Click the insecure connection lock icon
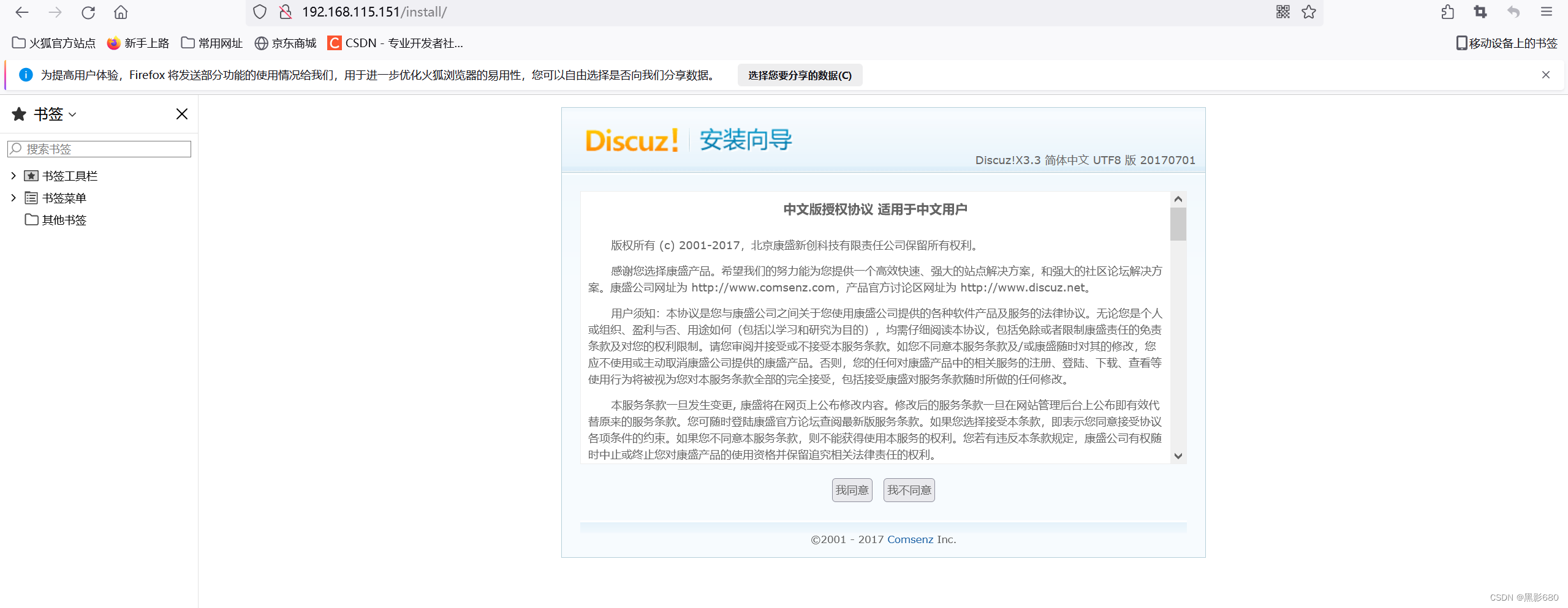The height and width of the screenshot is (608, 1568). (285, 12)
